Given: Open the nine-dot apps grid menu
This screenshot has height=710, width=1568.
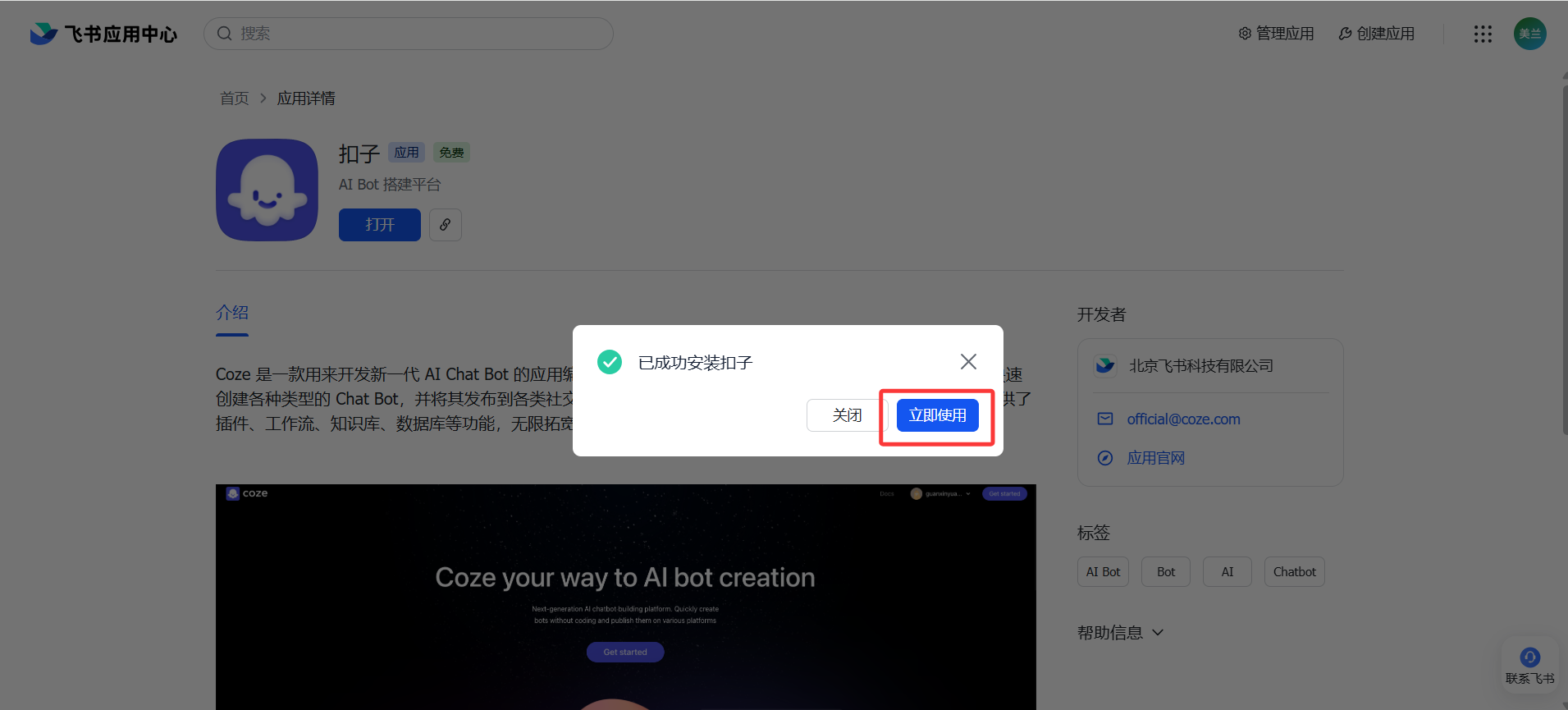Looking at the screenshot, I should [x=1483, y=34].
